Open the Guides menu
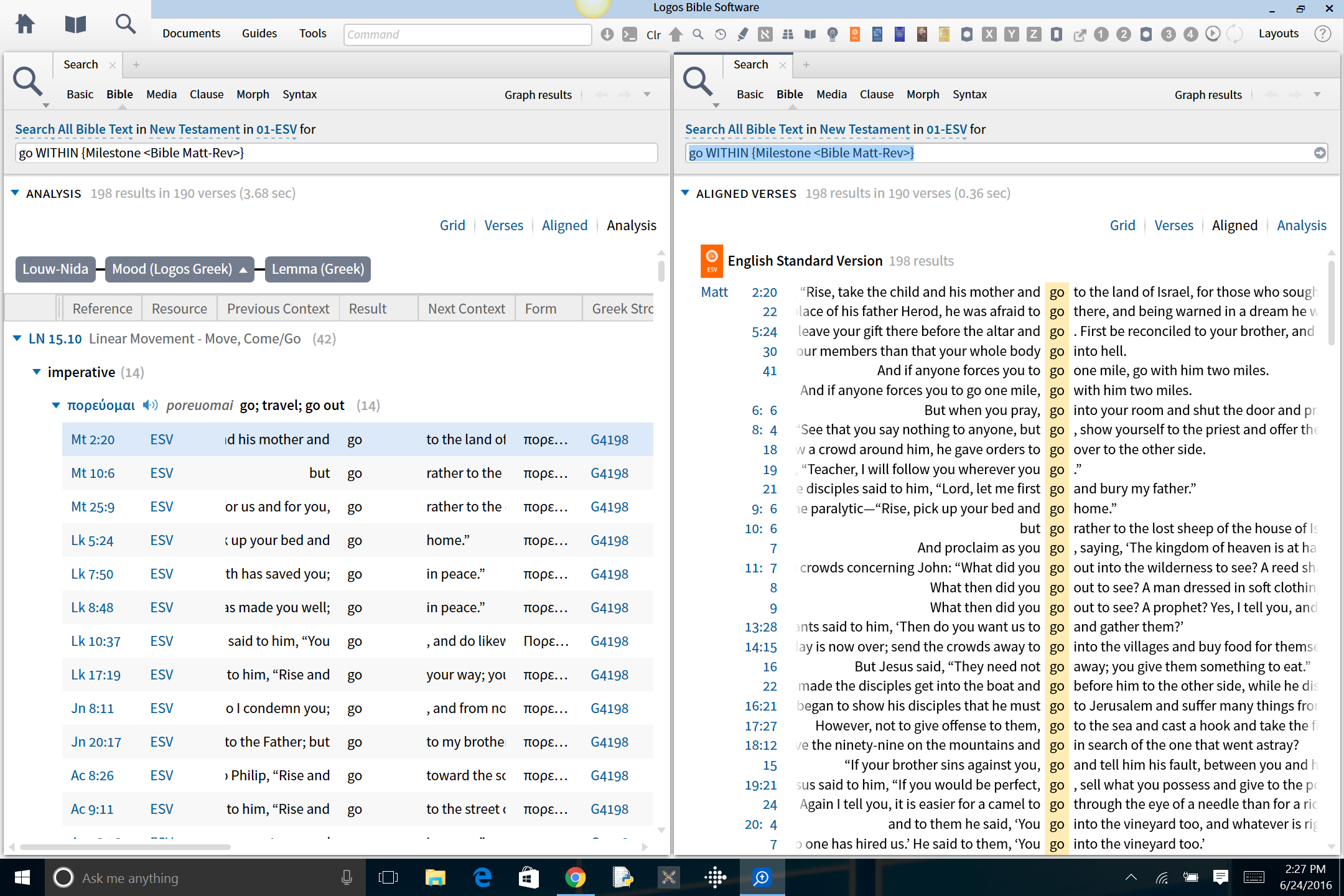The height and width of the screenshot is (896, 1344). coord(259,34)
